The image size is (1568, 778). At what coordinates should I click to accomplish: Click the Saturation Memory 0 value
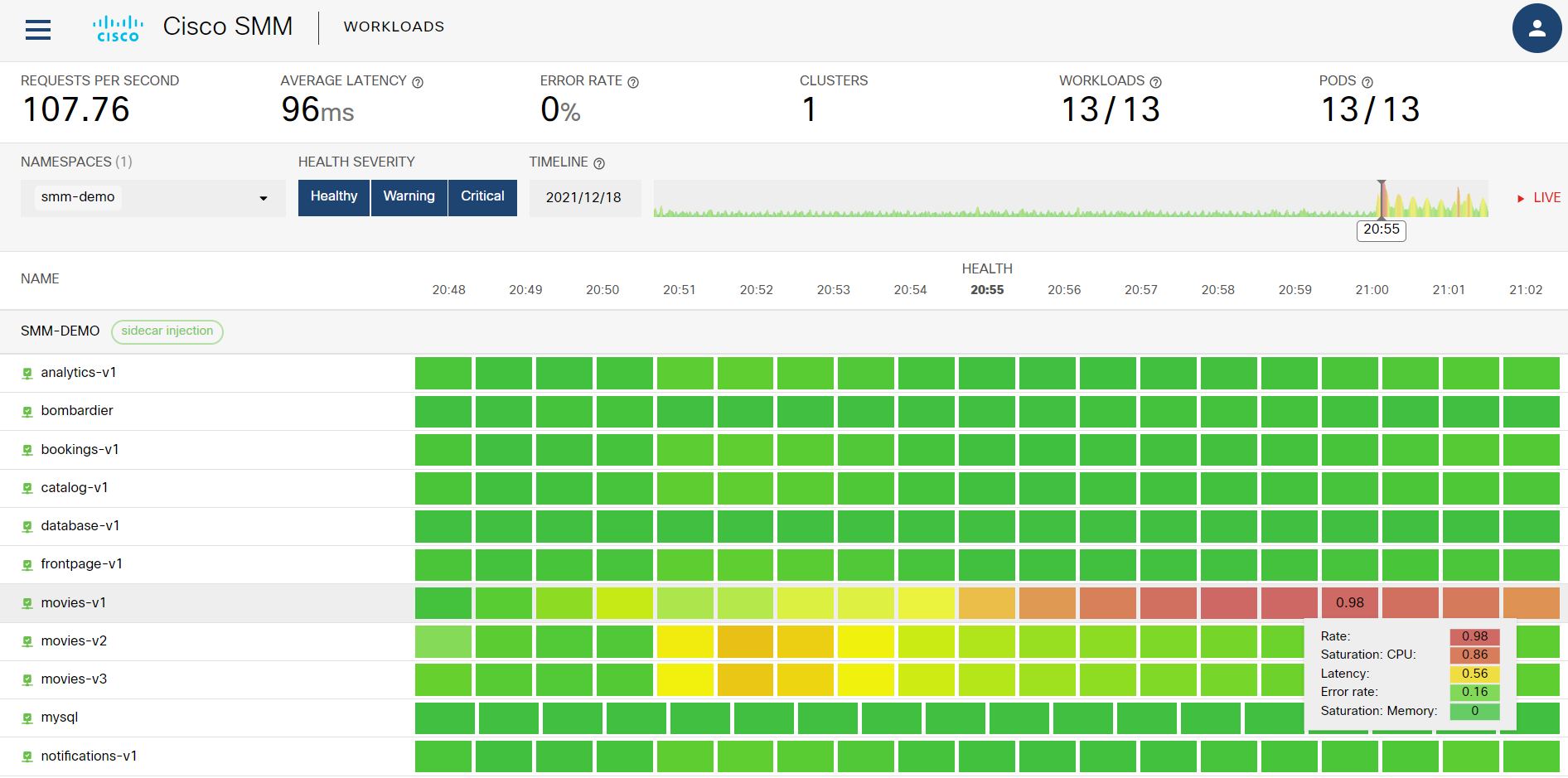(x=1474, y=711)
